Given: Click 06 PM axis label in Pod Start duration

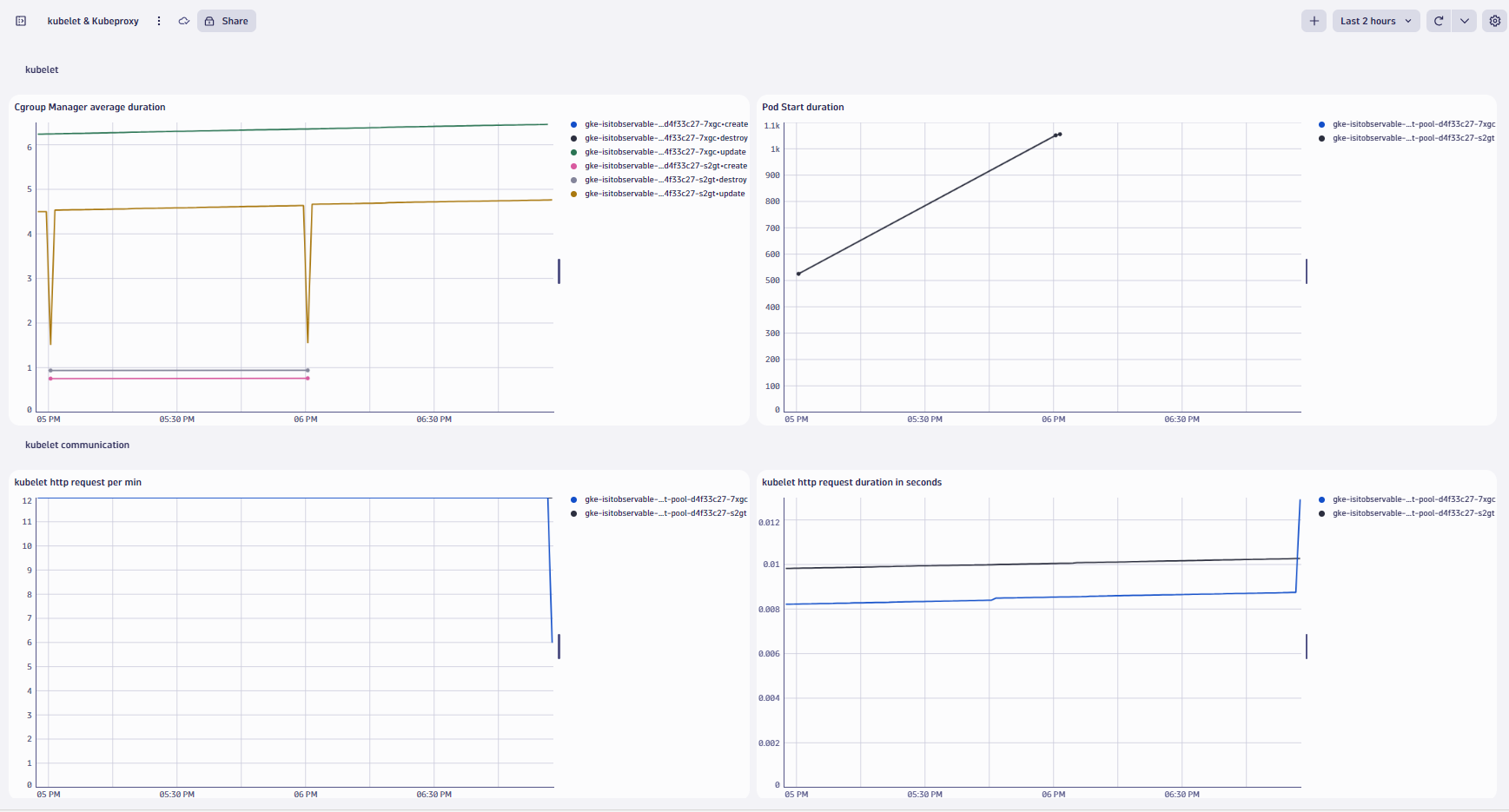Looking at the screenshot, I should 1053,419.
